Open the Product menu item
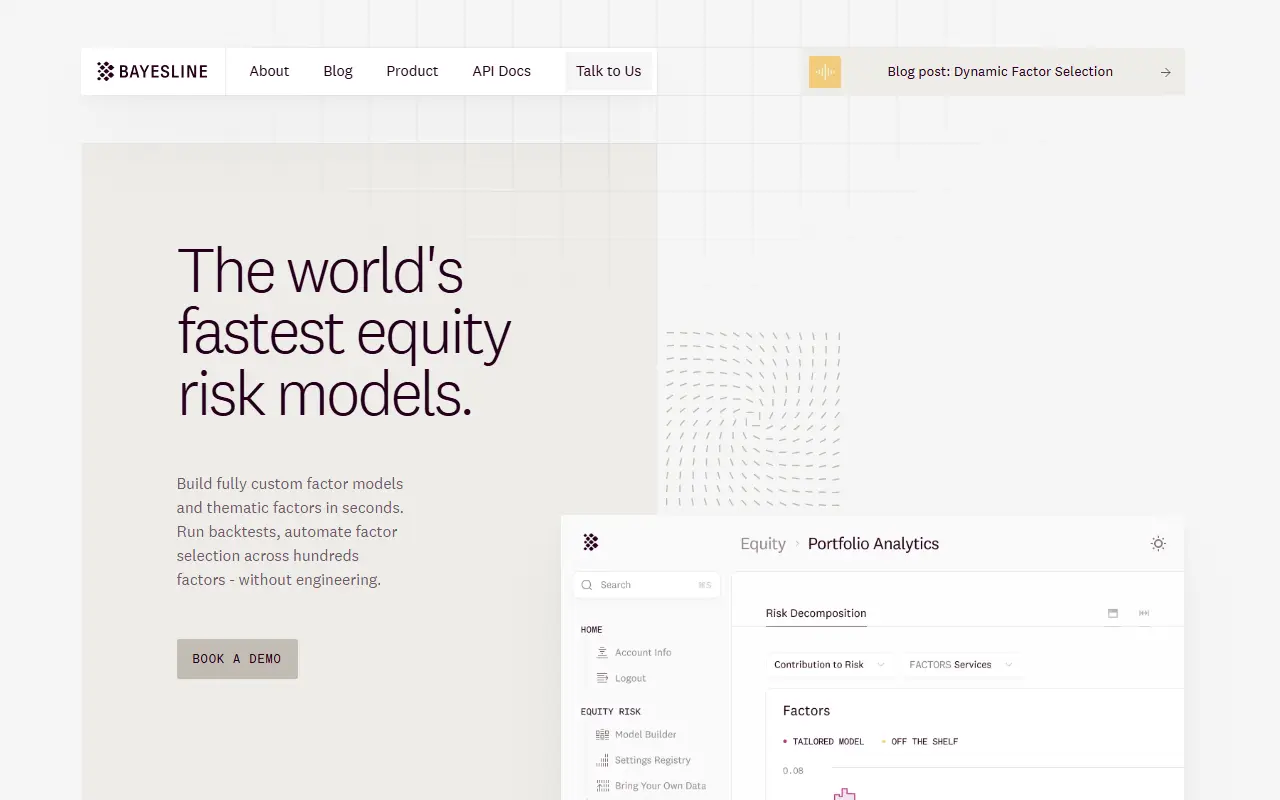 click(412, 71)
